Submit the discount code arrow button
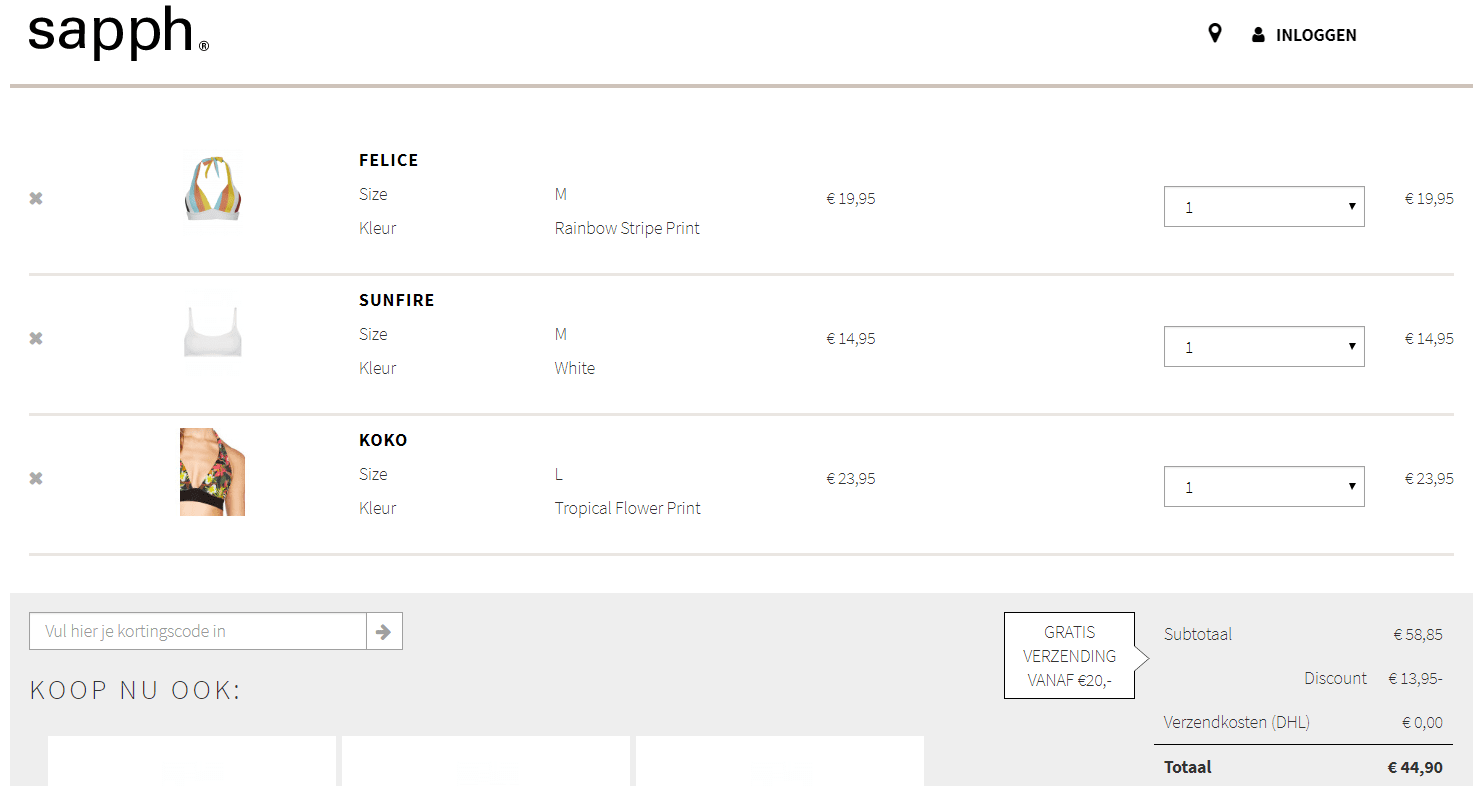 (x=384, y=631)
